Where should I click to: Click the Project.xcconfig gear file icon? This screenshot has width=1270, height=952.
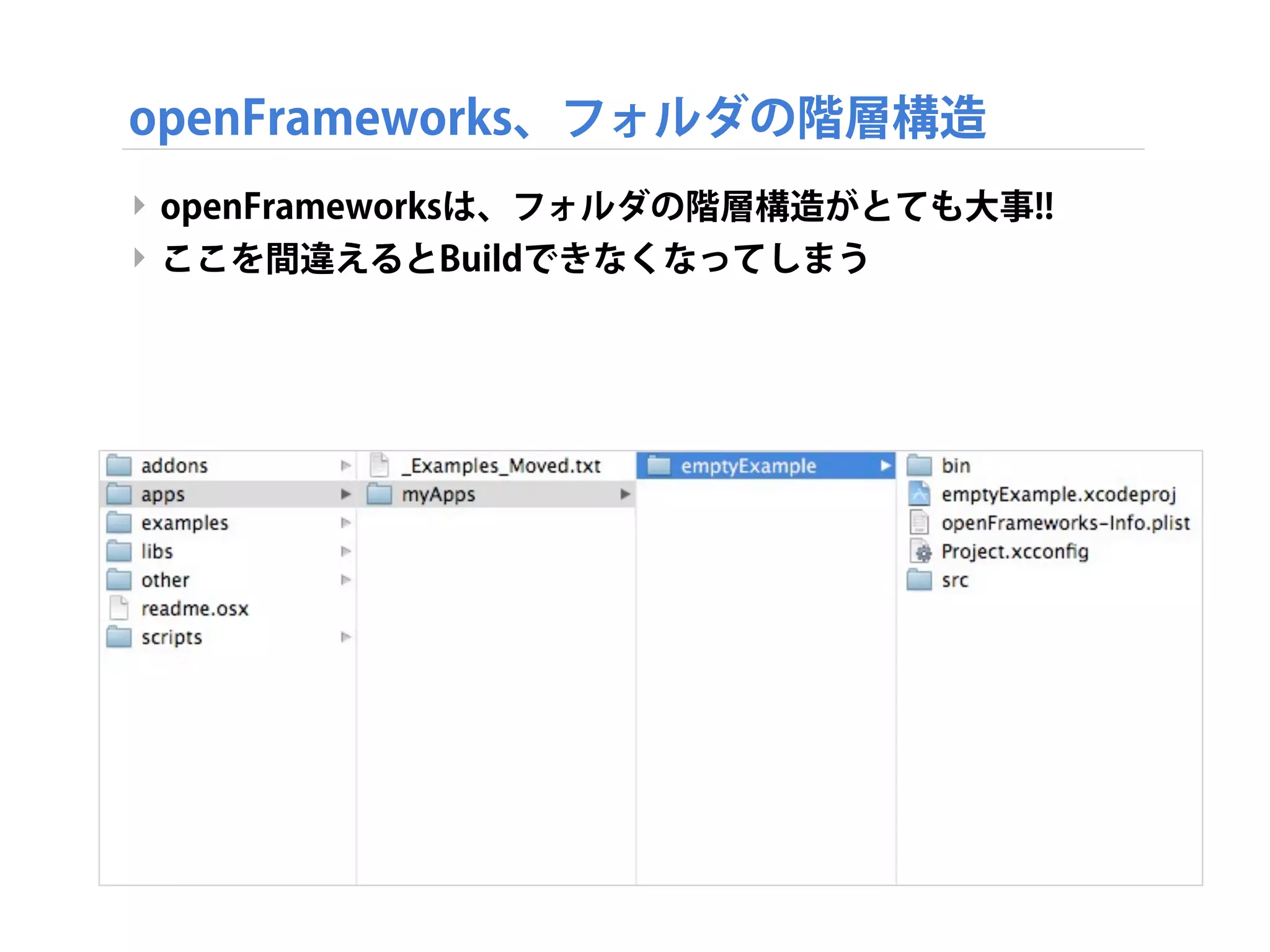pyautogui.click(x=921, y=551)
